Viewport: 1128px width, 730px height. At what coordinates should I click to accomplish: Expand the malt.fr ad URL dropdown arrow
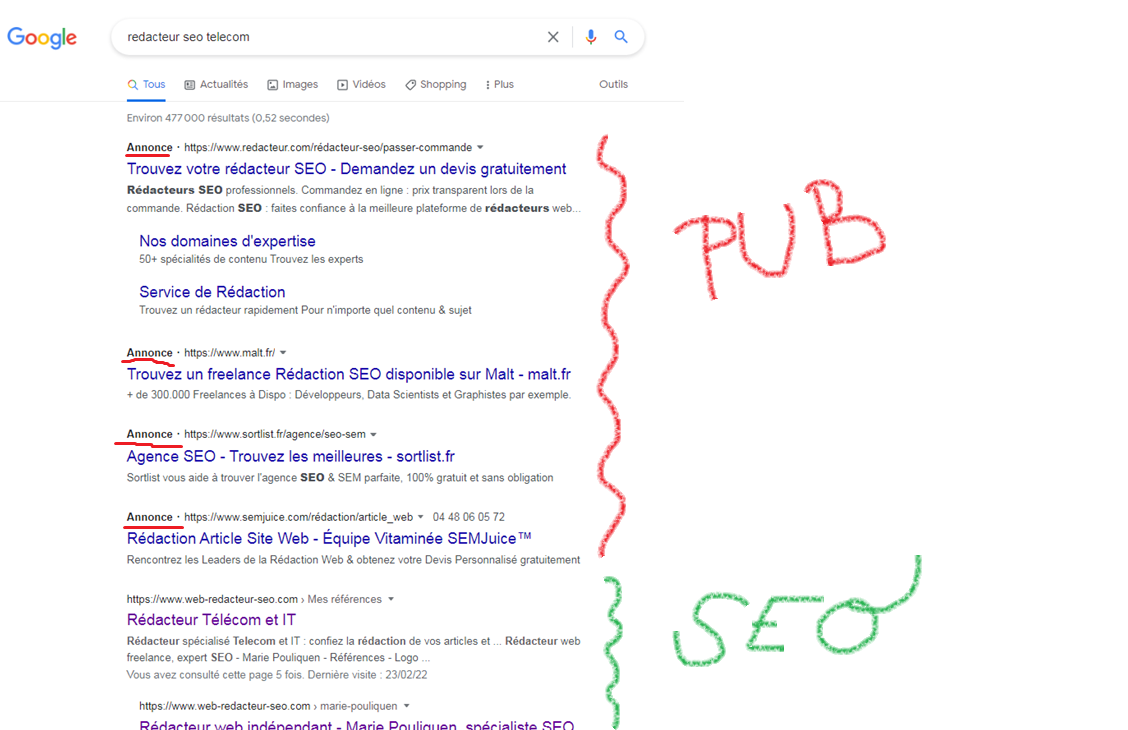coord(283,352)
